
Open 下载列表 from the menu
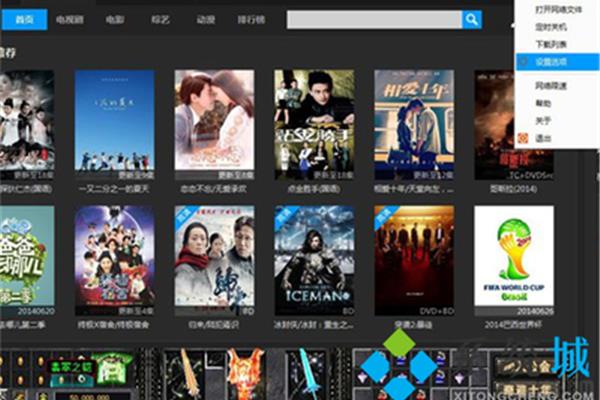tap(551, 44)
